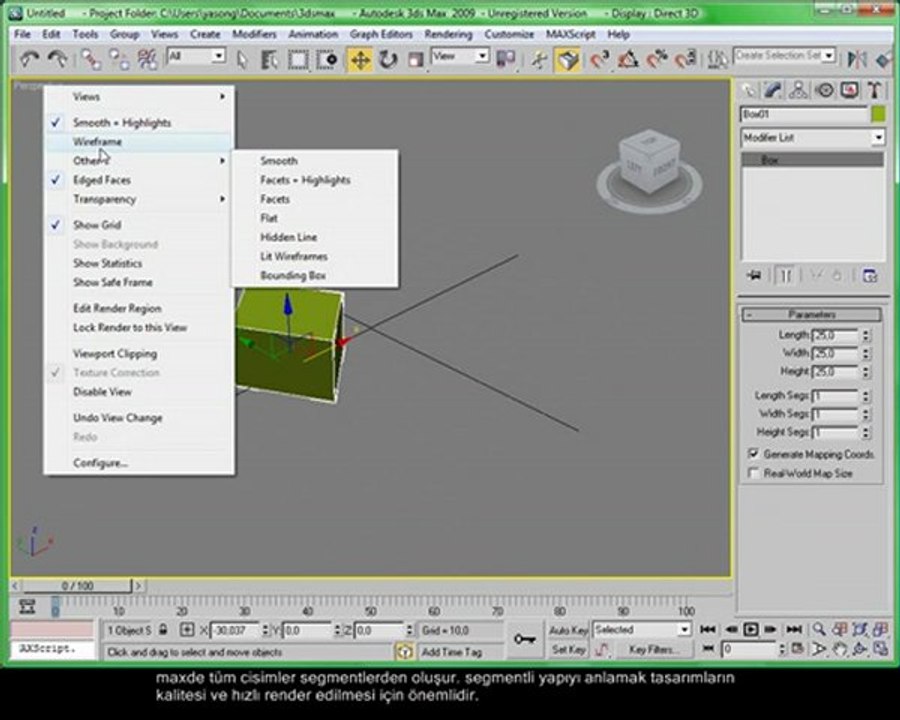The height and width of the screenshot is (720, 900).
Task: Open the Graph Editors menu
Action: (381, 34)
